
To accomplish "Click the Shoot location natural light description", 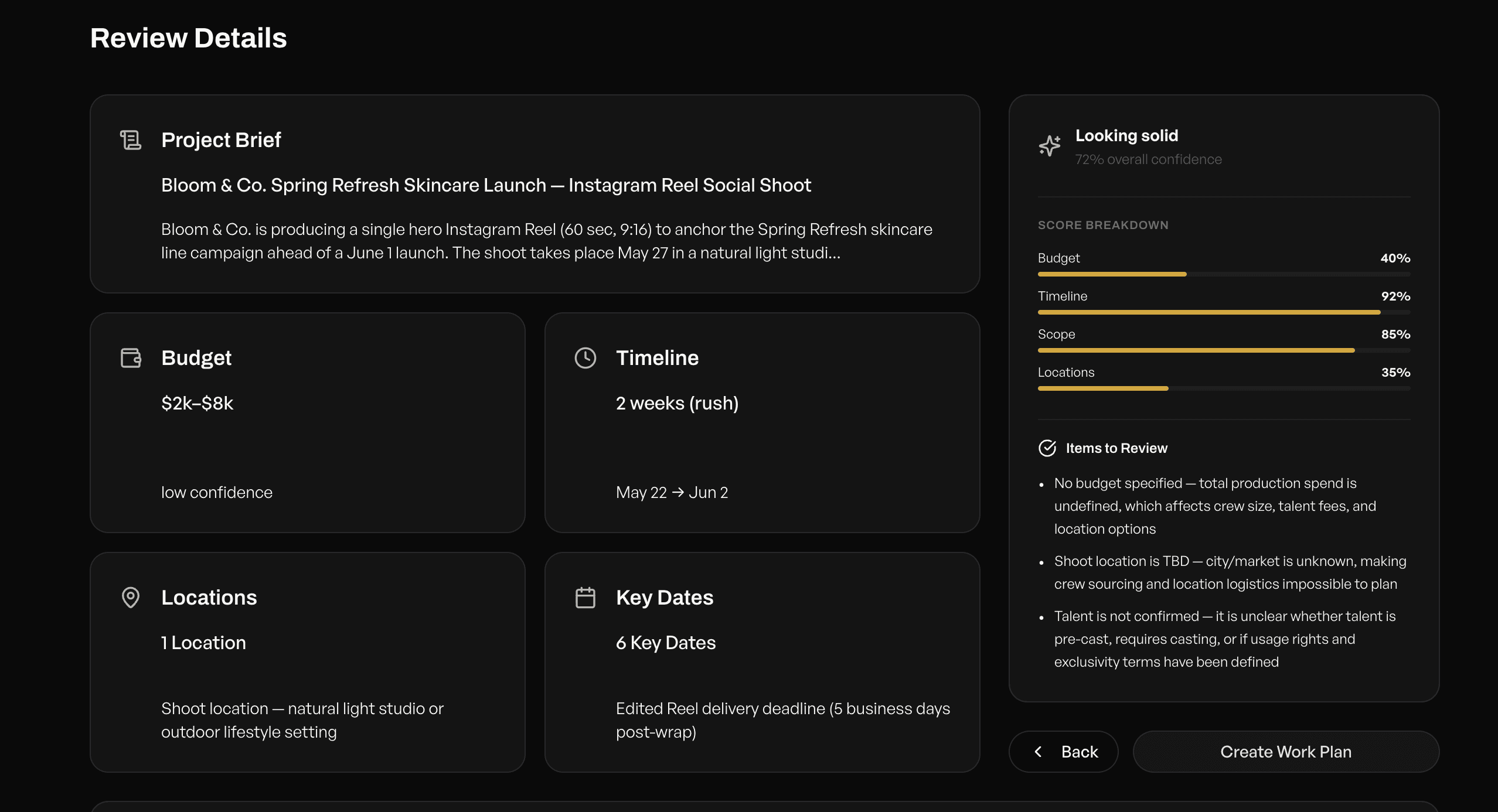I will (x=302, y=720).
